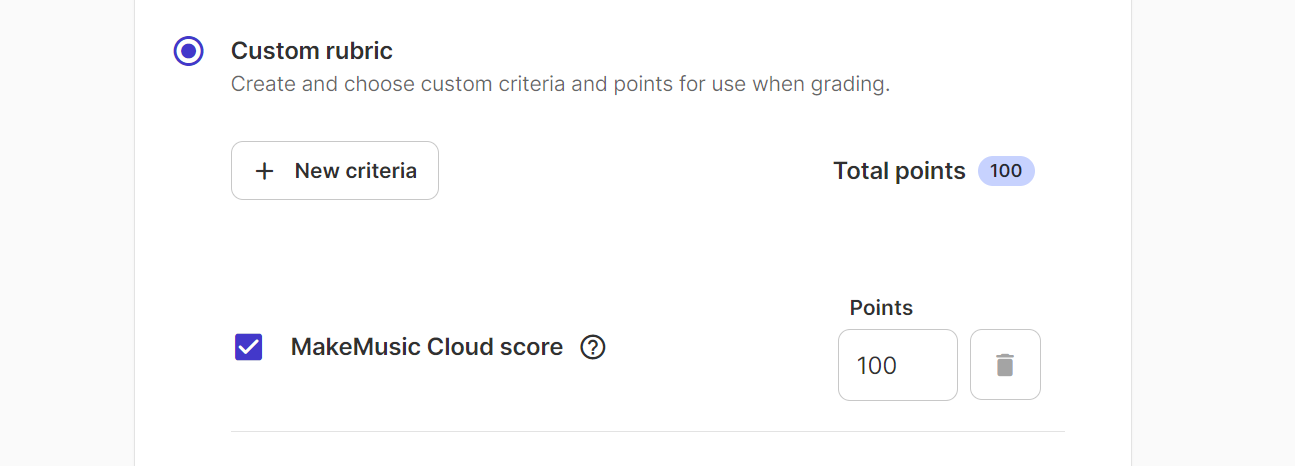The width and height of the screenshot is (1295, 466).
Task: Click the circled question mark after Cloud score
Action: pos(593,347)
